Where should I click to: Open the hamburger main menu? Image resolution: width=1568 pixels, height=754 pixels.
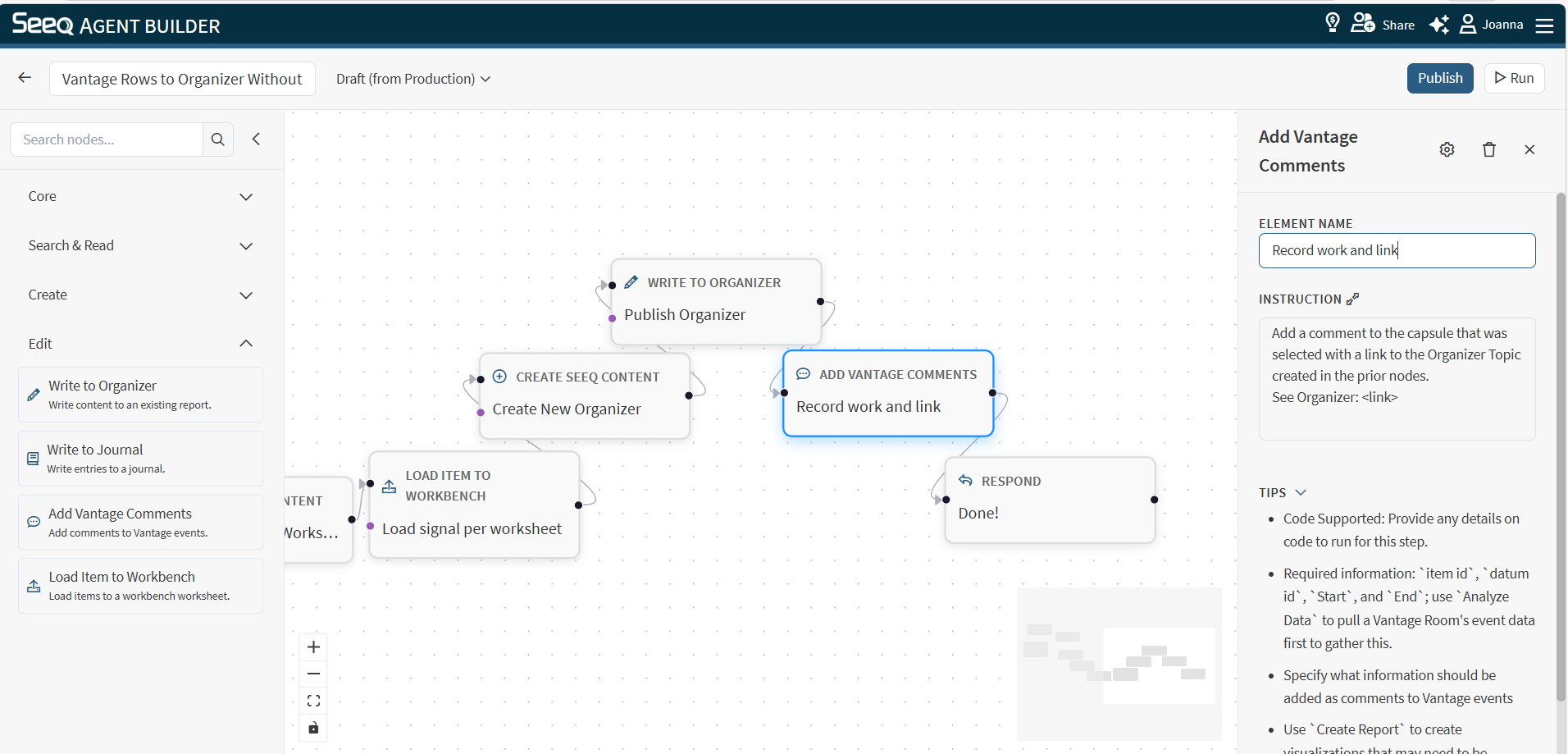(x=1544, y=25)
